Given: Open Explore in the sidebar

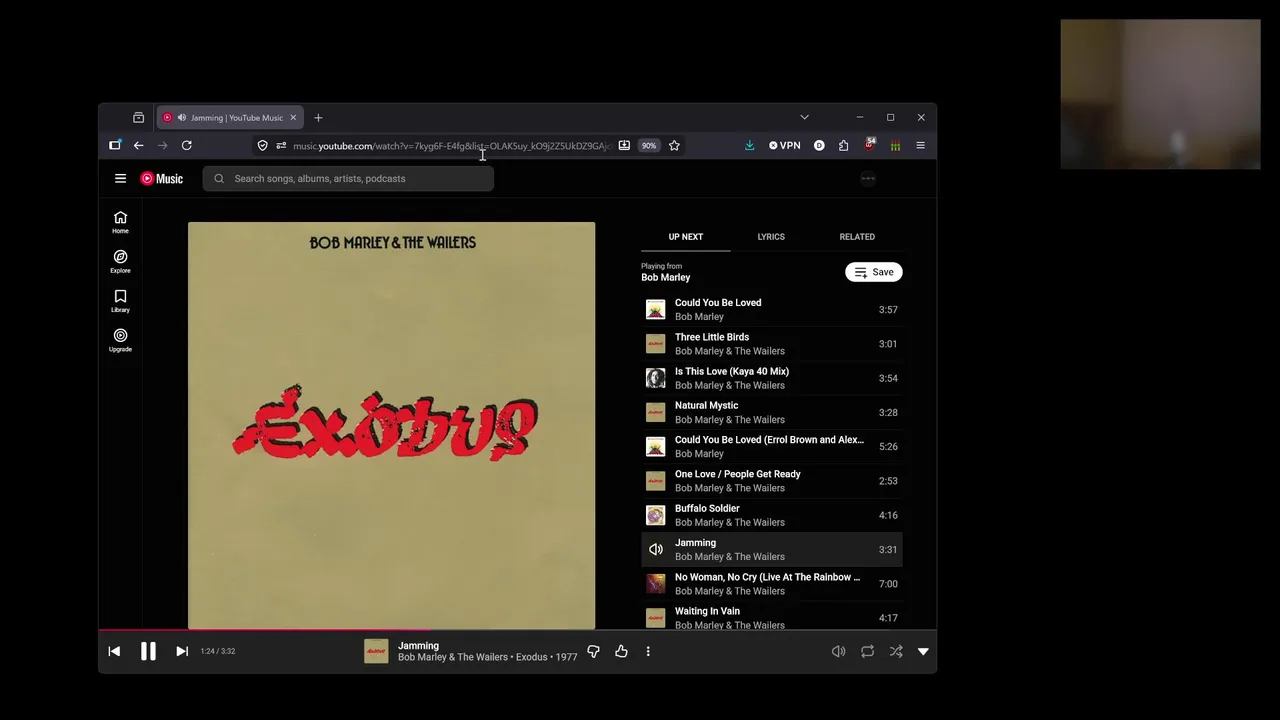Looking at the screenshot, I should coord(120,261).
